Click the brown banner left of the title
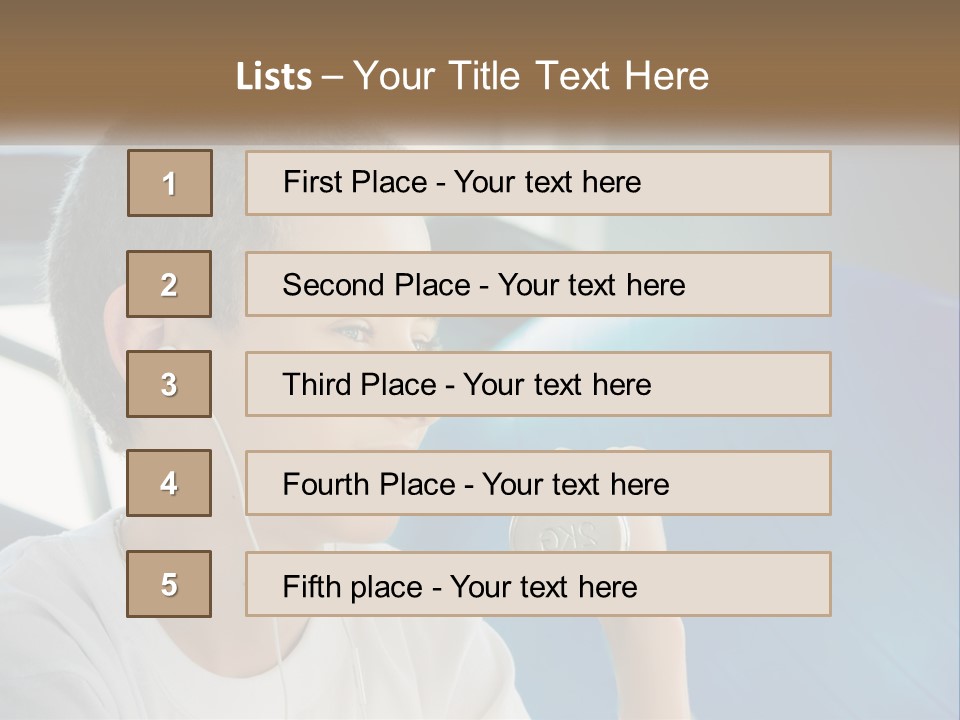This screenshot has height=720, width=960. pos(100,75)
